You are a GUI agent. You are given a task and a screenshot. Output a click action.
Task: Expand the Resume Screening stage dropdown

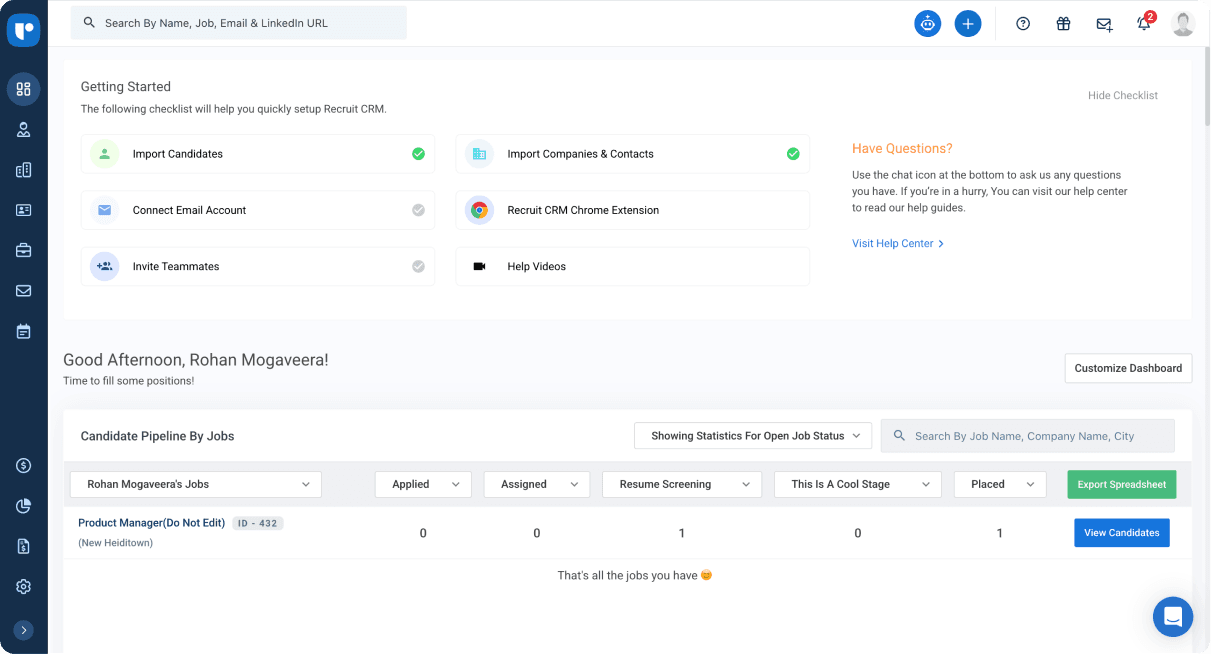pos(681,484)
